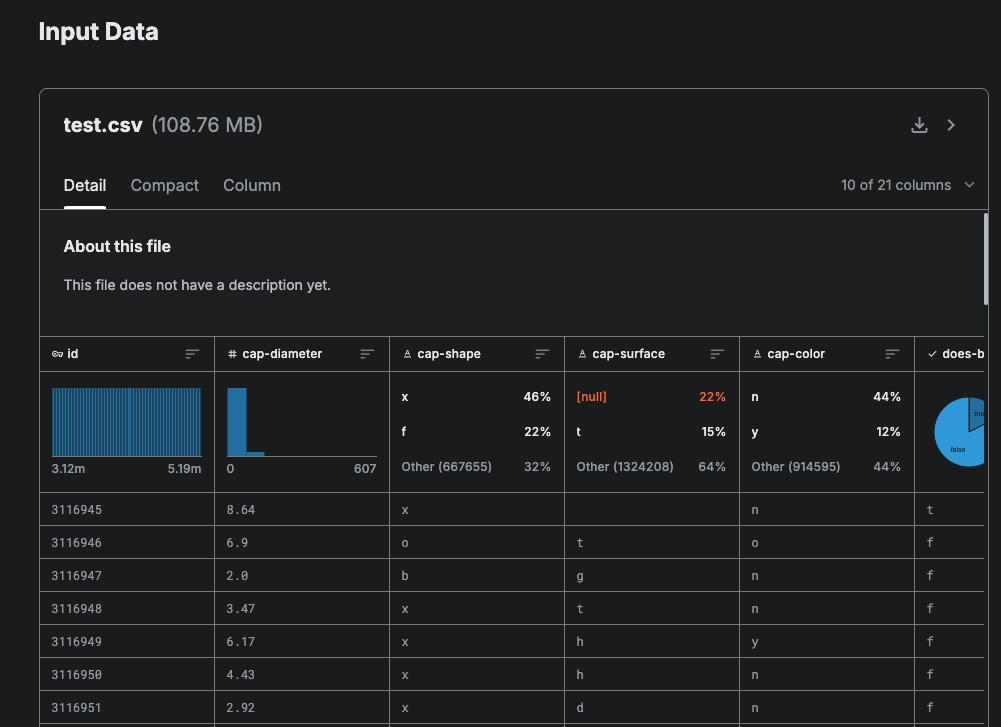Expand test.csv with the right chevron
This screenshot has width=1001, height=727.
click(951, 125)
